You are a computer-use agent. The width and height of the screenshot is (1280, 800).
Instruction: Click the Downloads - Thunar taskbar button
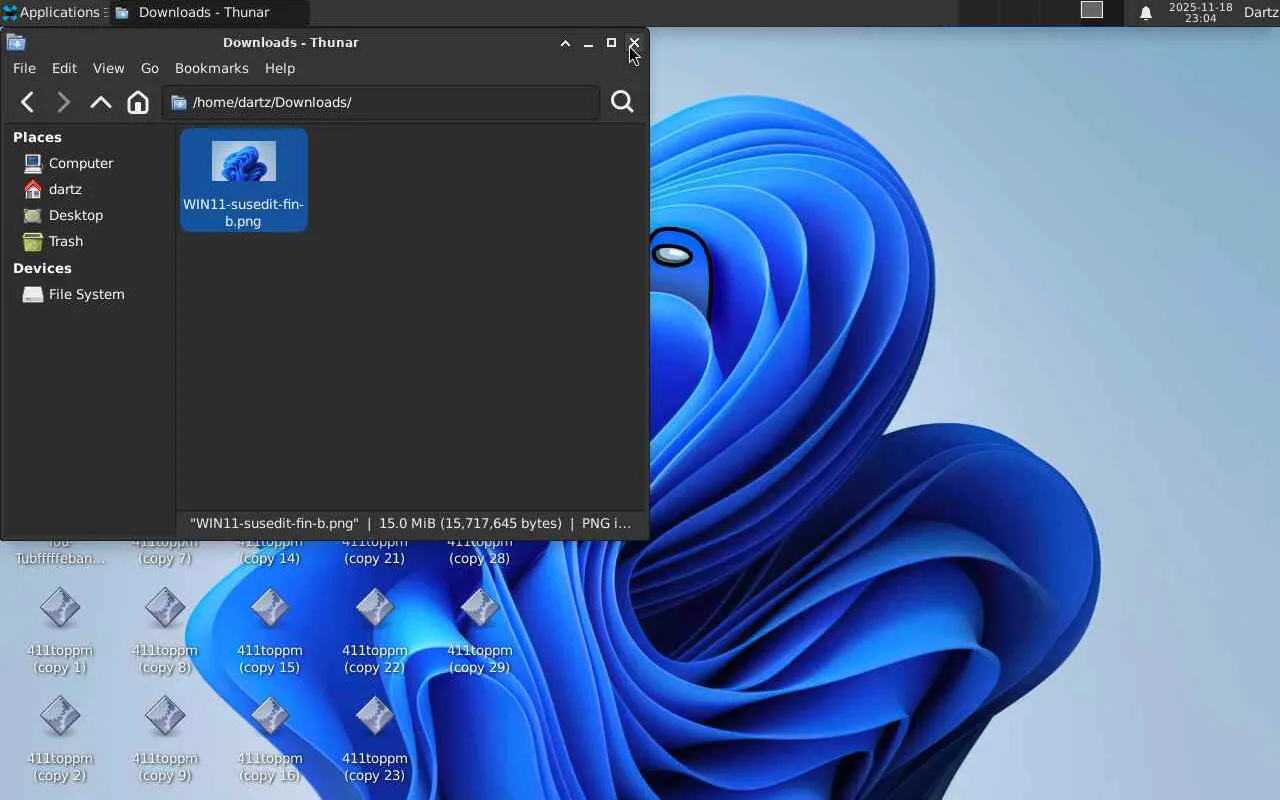(x=208, y=13)
